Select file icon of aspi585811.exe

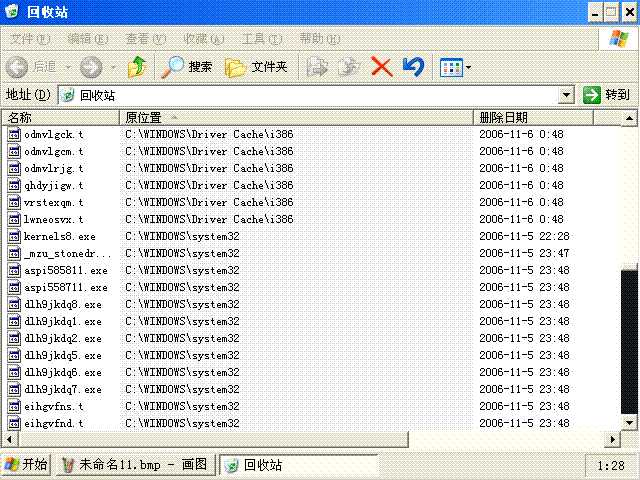tap(14, 270)
